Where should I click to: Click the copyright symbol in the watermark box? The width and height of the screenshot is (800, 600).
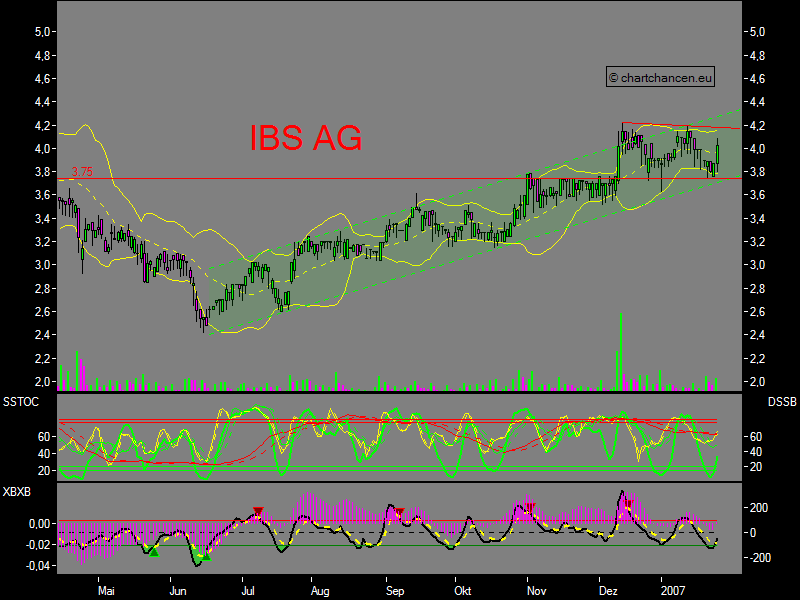click(614, 75)
